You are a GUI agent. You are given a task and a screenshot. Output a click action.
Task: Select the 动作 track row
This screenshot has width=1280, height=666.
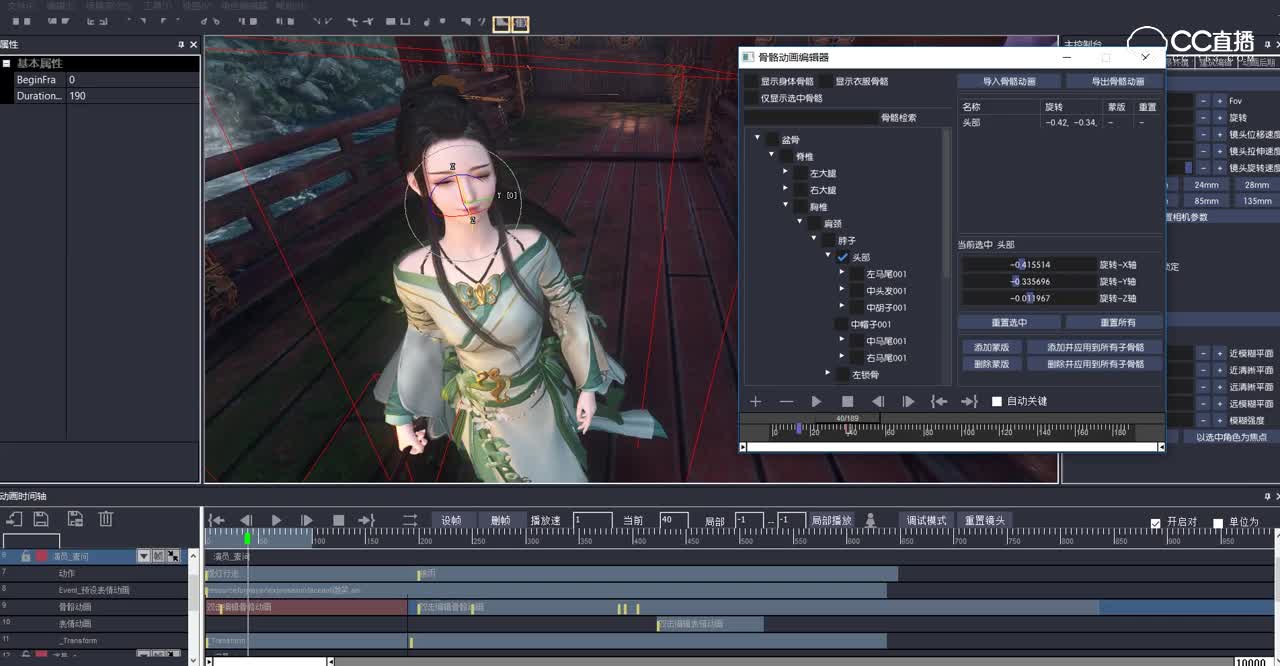(x=95, y=573)
